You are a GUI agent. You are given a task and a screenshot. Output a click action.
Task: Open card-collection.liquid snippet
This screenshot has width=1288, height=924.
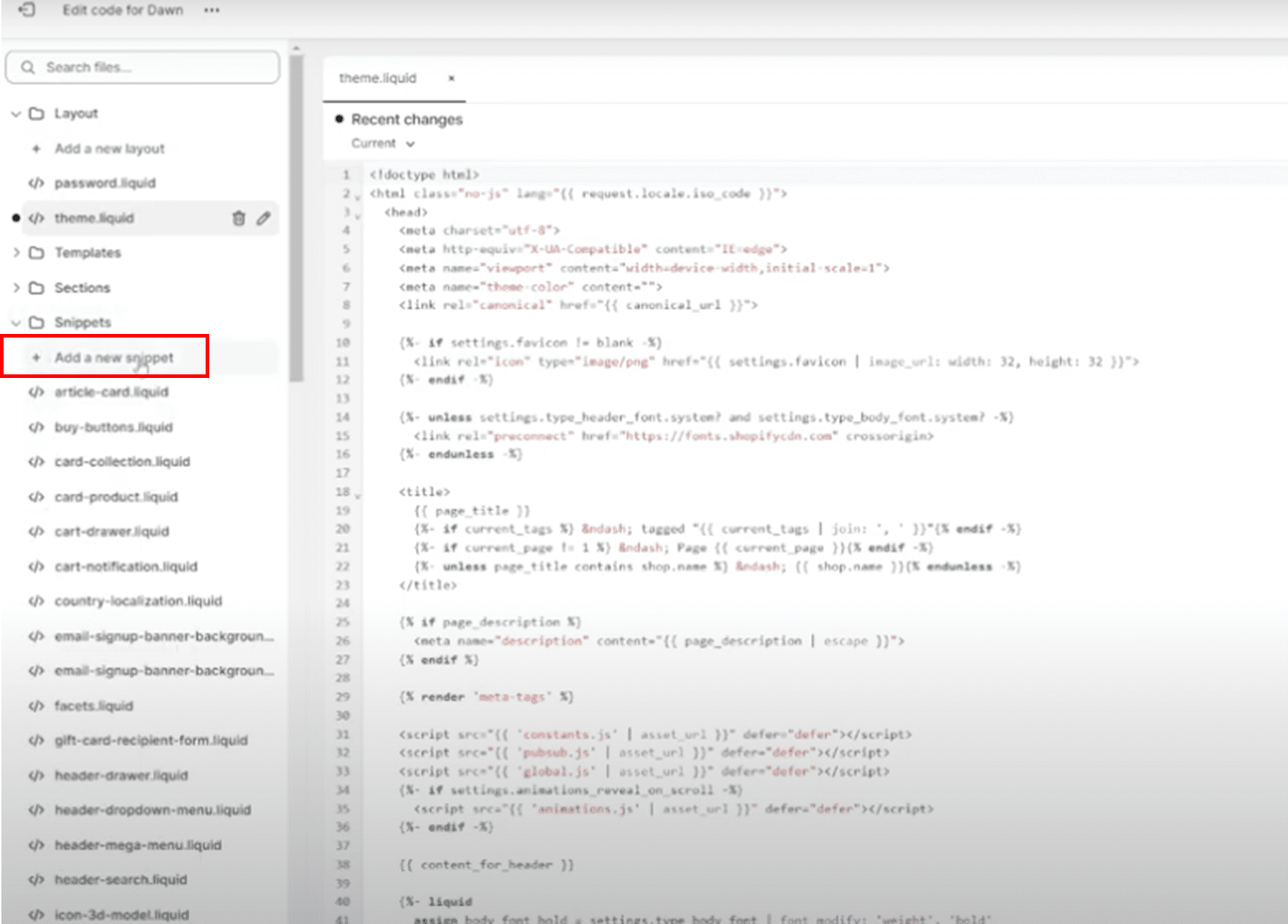point(123,462)
